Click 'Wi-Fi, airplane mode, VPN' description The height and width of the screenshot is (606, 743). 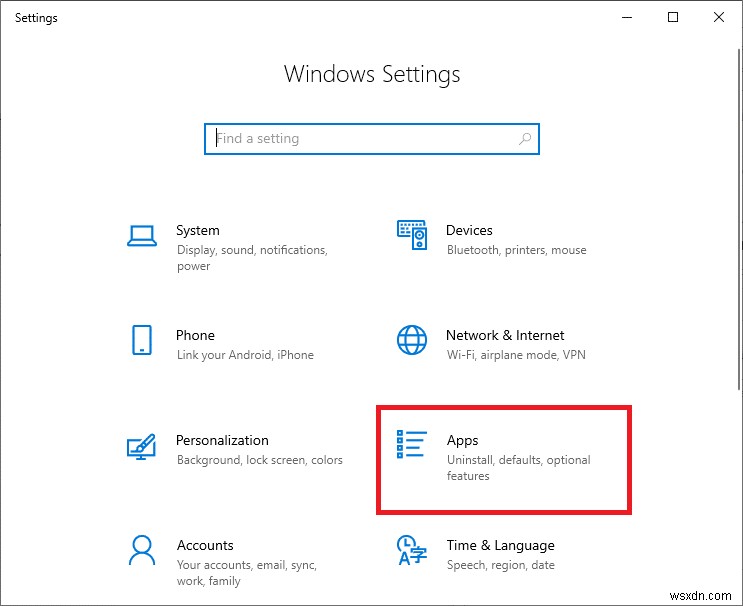tap(516, 355)
